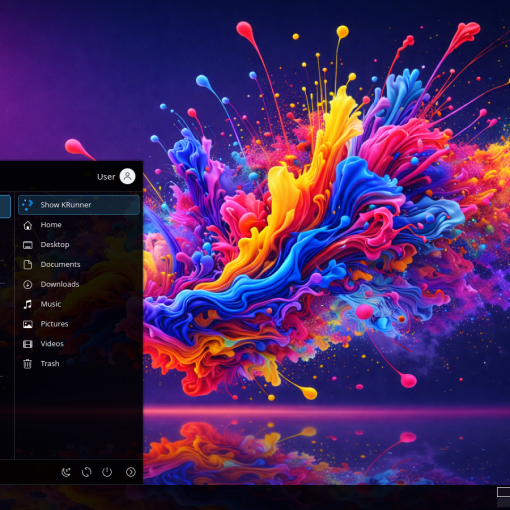The image size is (510, 510).
Task: Click the Restart circular arrows icon
Action: (x=87, y=472)
